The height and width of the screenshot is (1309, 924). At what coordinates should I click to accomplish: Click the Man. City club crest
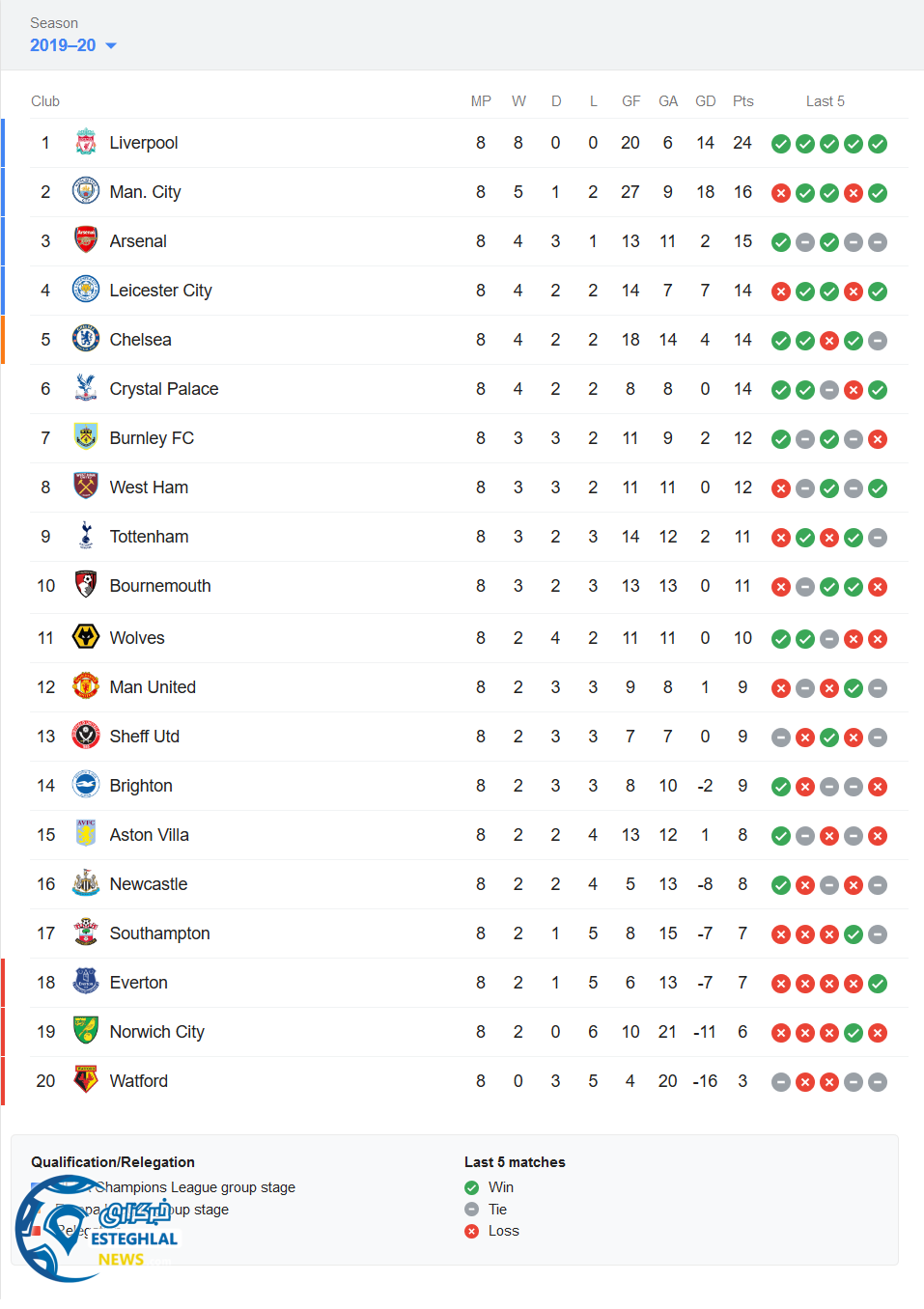86,192
